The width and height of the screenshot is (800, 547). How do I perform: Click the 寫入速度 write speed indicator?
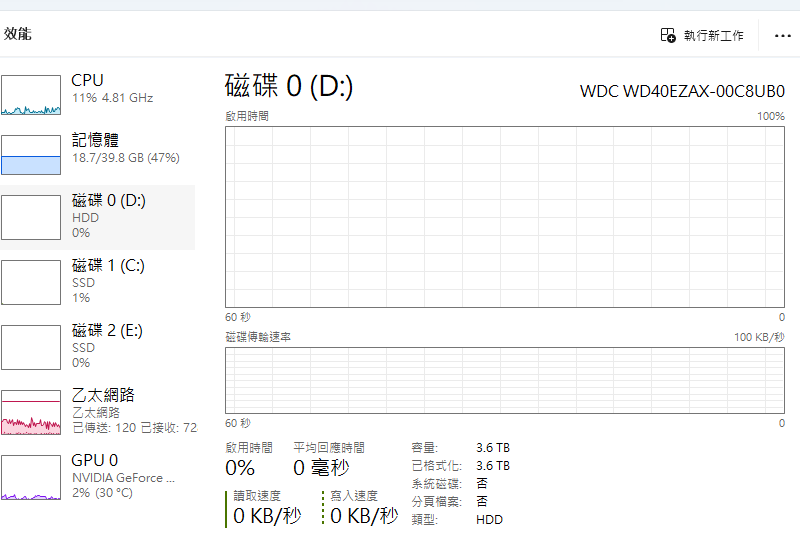click(x=363, y=509)
